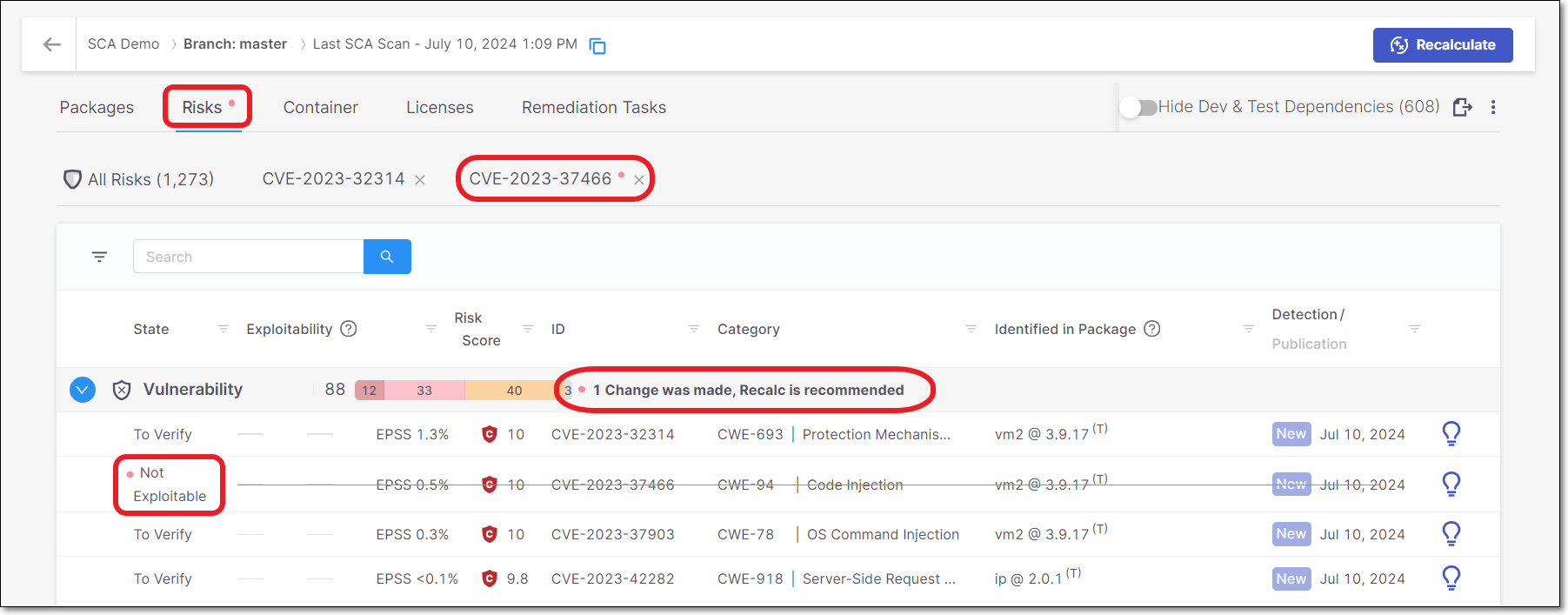This screenshot has width=1568, height=615.
Task: Click the ip @ 2.0.1 package
Action: click(1029, 578)
